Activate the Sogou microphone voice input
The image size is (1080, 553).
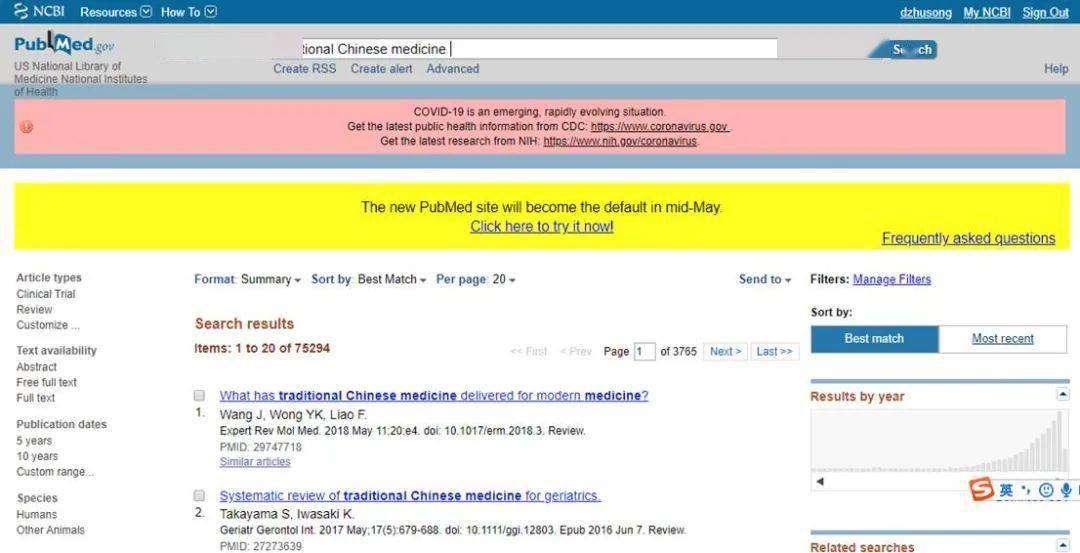(1066, 490)
